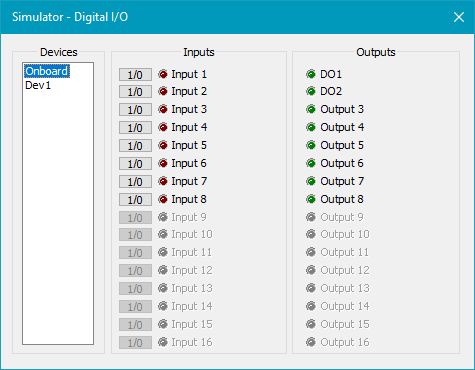Click the gray LED of Input 13
The height and width of the screenshot is (370, 475).
pyautogui.click(x=163, y=288)
